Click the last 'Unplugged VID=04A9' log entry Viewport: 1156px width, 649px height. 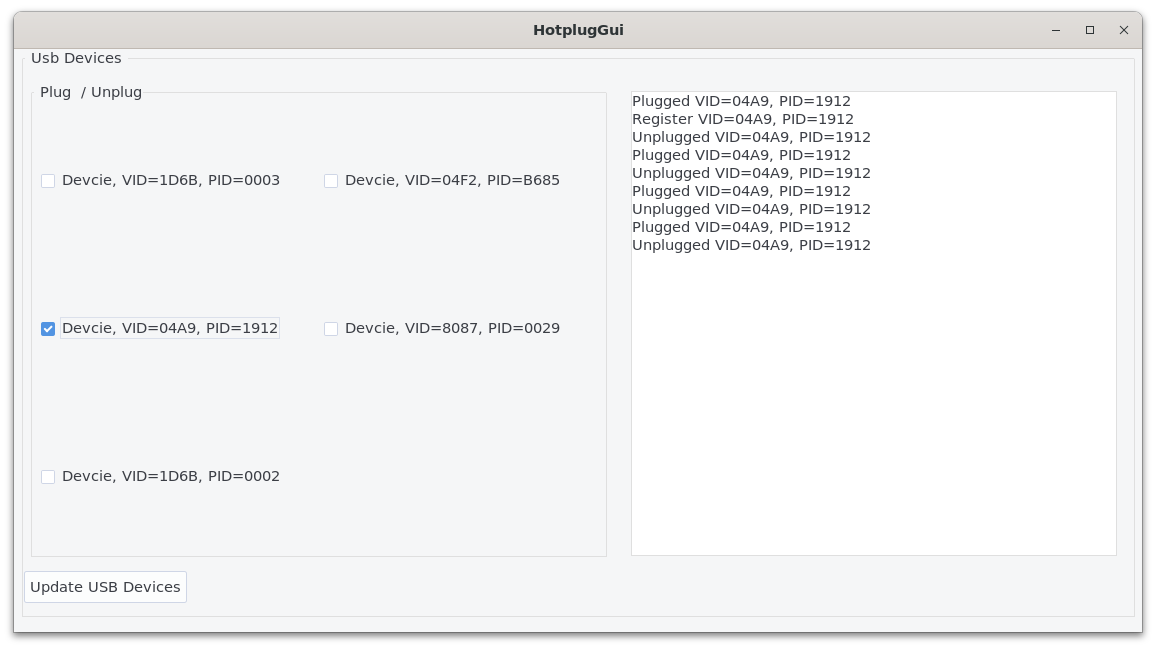751,245
